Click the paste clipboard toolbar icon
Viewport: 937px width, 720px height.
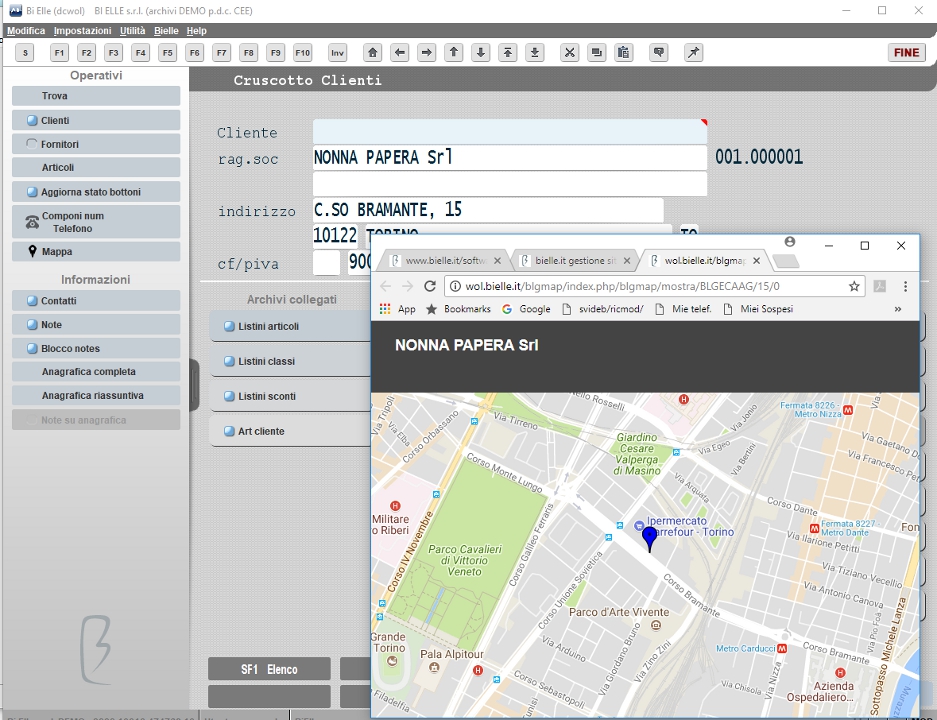pos(623,53)
